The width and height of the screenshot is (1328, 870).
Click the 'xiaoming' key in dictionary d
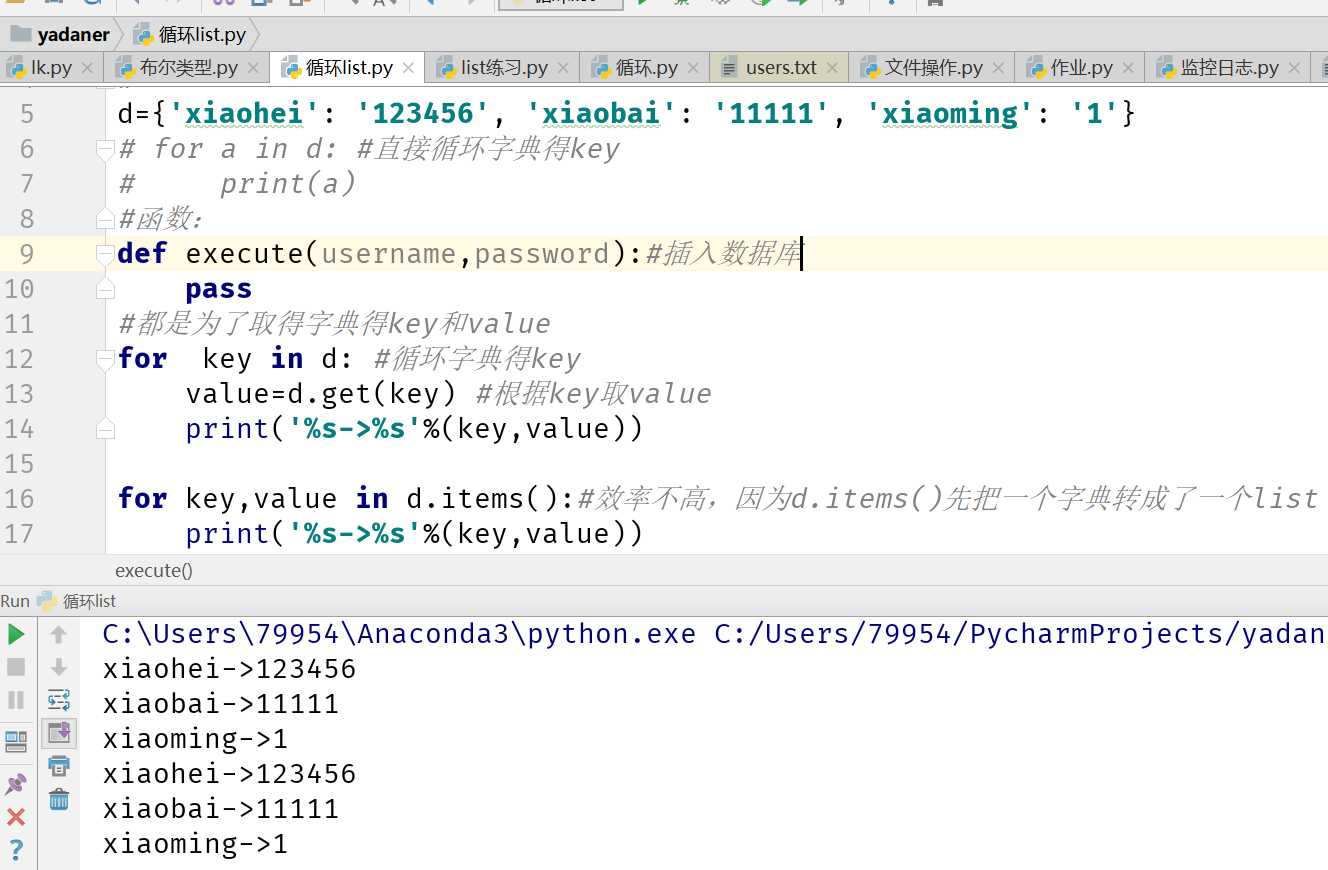tap(950, 114)
